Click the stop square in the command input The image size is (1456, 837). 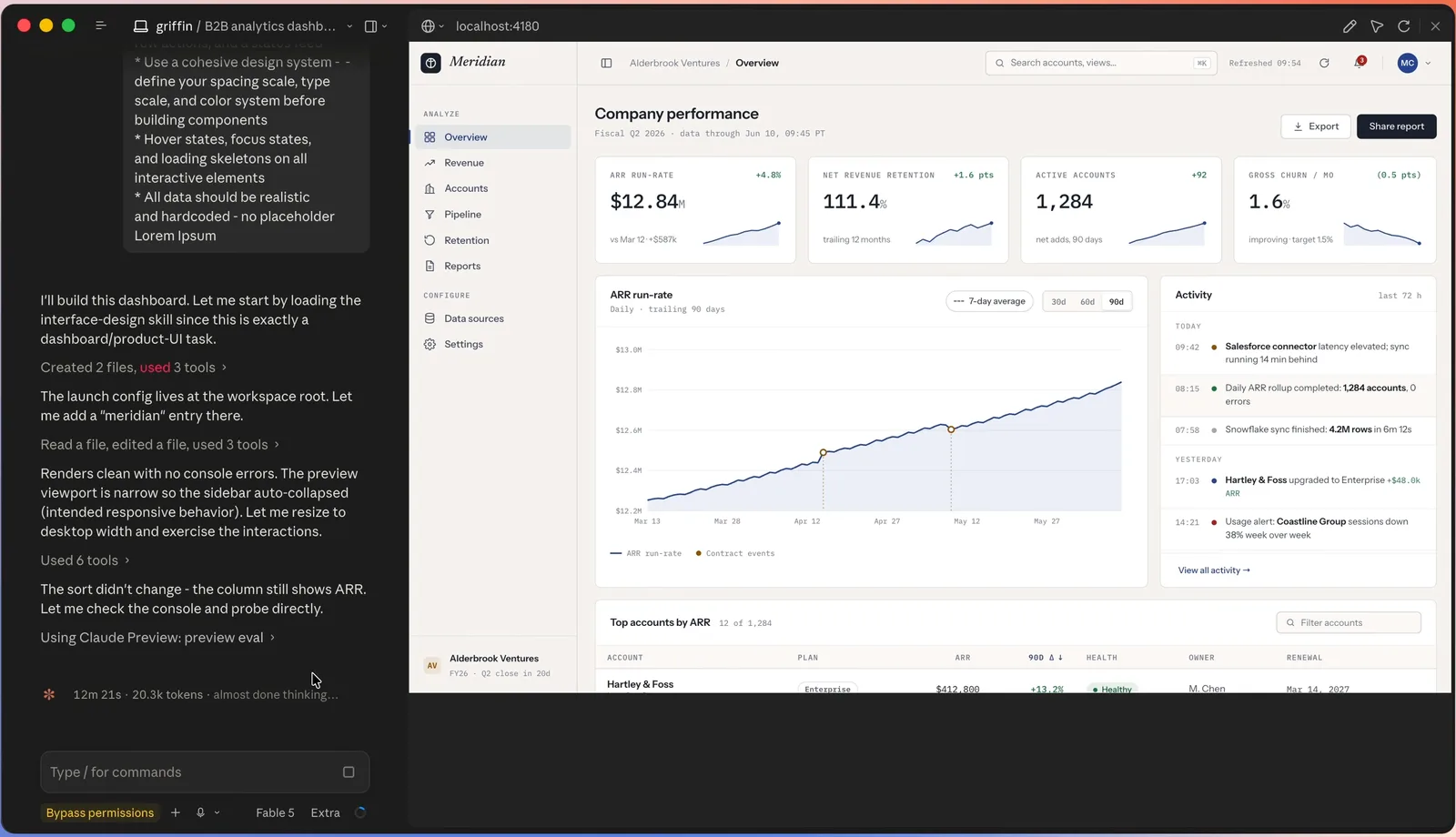349,772
